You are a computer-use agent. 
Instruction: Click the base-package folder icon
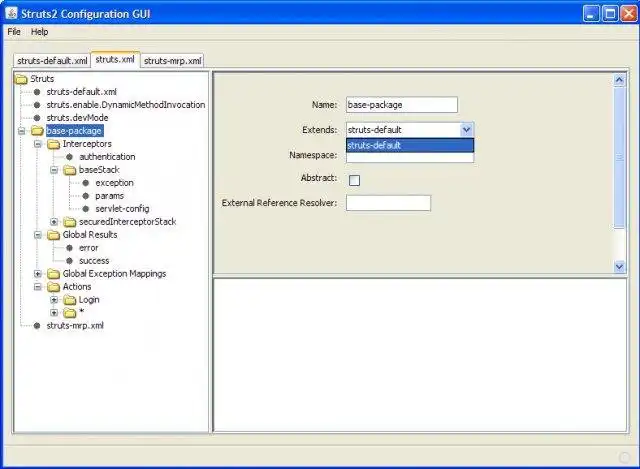pos(38,131)
